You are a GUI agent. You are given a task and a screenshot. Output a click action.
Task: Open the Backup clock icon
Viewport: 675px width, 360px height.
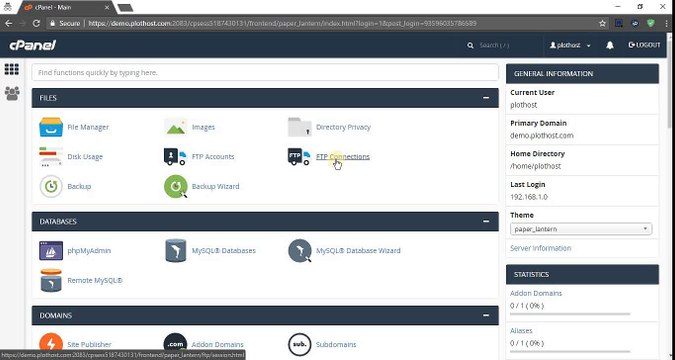51,186
